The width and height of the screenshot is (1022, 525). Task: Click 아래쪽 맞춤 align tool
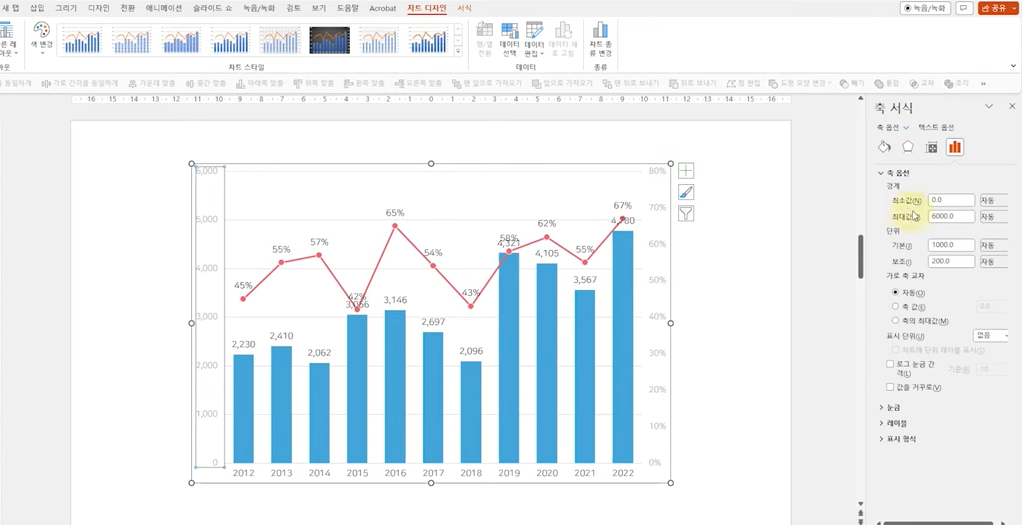(259, 83)
